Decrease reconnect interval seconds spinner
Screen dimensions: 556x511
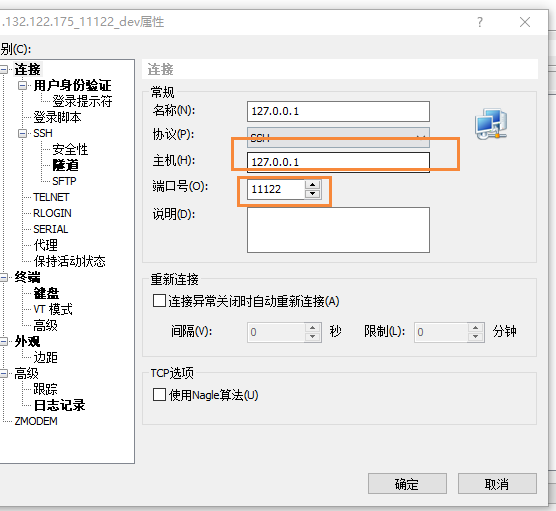pyautogui.click(x=312, y=337)
